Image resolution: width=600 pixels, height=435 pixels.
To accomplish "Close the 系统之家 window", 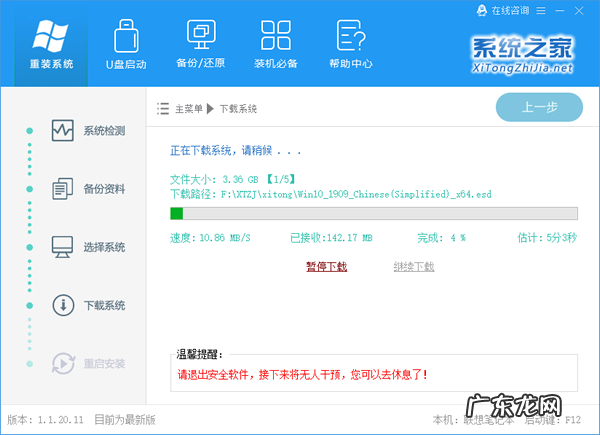I will pos(579,11).
